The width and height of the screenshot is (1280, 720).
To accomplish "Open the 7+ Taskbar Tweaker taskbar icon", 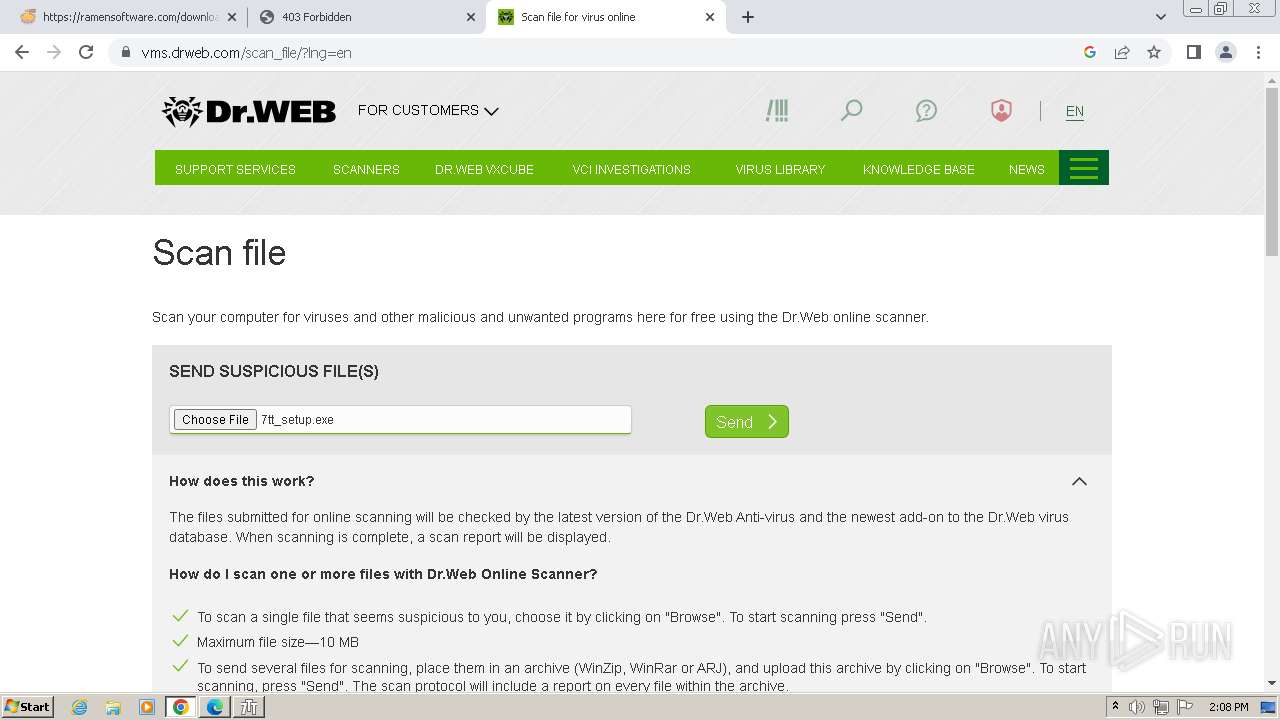I will click(249, 707).
